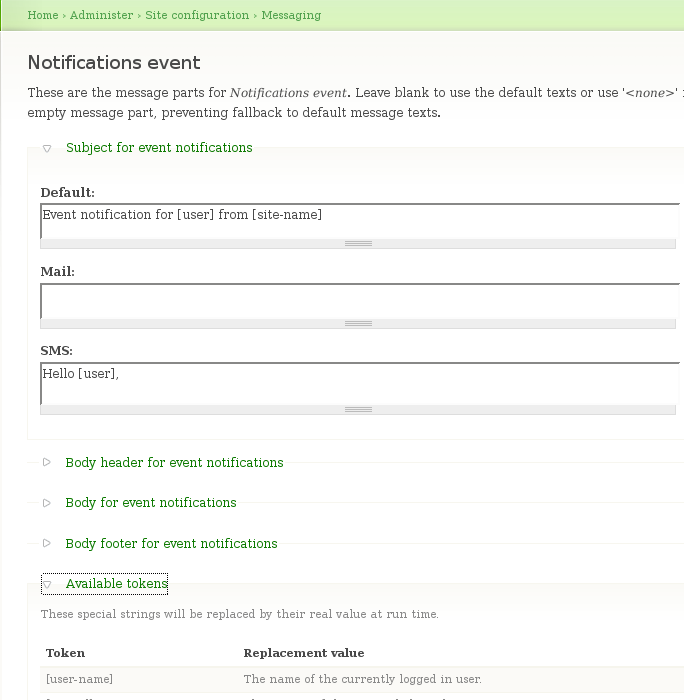Screen dimensions: 684x700
Task: Open Site configuration breadcrumb link
Action: 197,15
